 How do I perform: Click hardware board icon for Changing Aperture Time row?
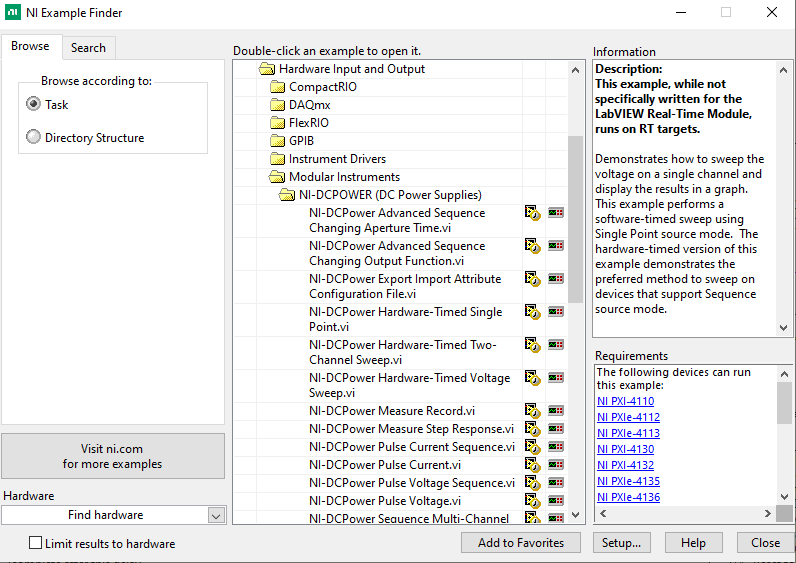click(x=556, y=213)
